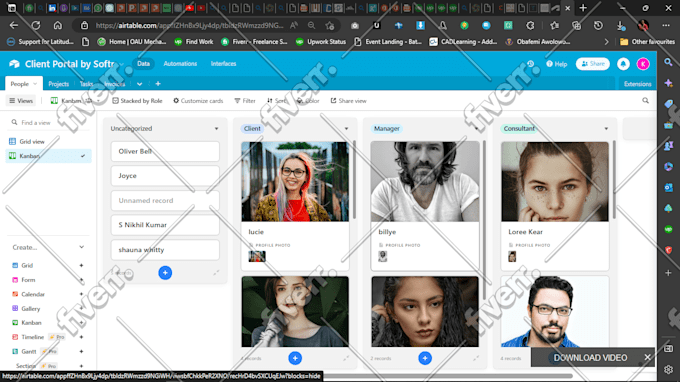Open the shauna whitty card

pyautogui.click(x=165, y=250)
